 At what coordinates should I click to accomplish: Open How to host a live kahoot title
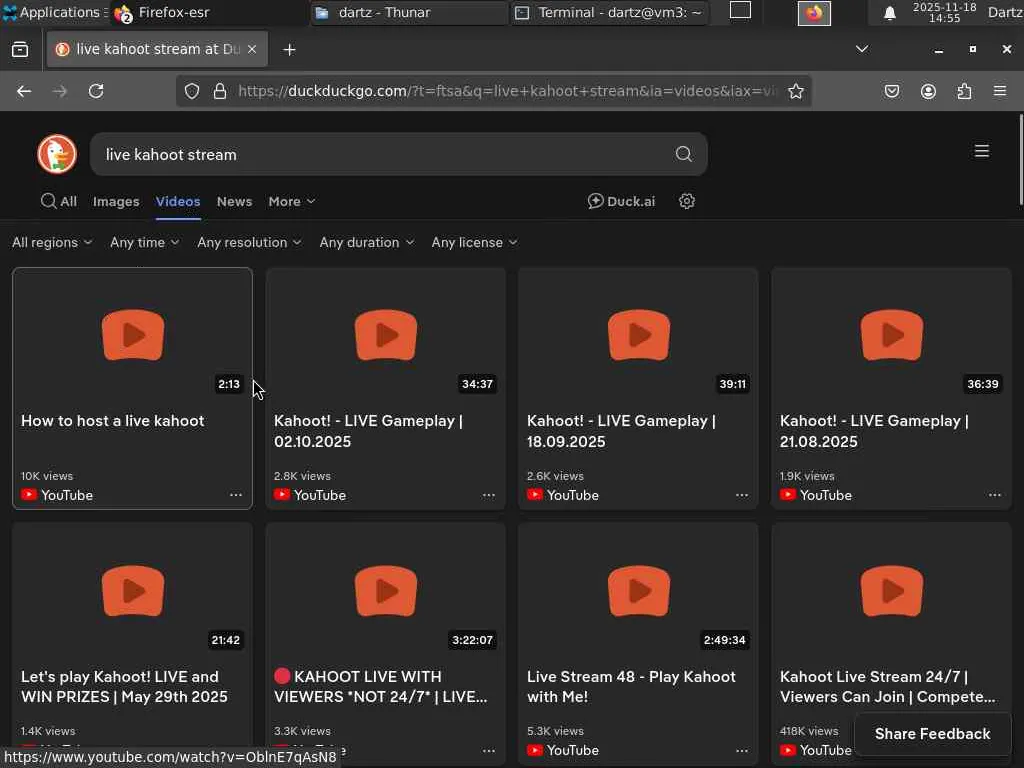pyautogui.click(x=112, y=421)
